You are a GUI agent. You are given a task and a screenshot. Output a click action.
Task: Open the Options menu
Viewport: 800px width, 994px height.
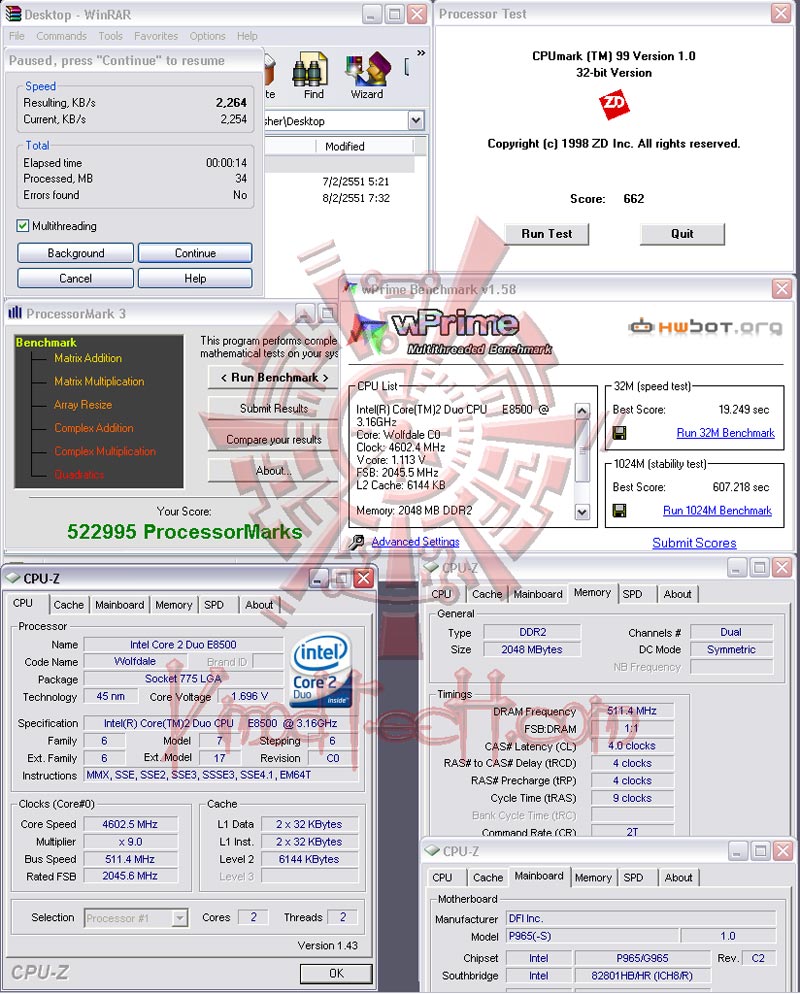(x=207, y=36)
